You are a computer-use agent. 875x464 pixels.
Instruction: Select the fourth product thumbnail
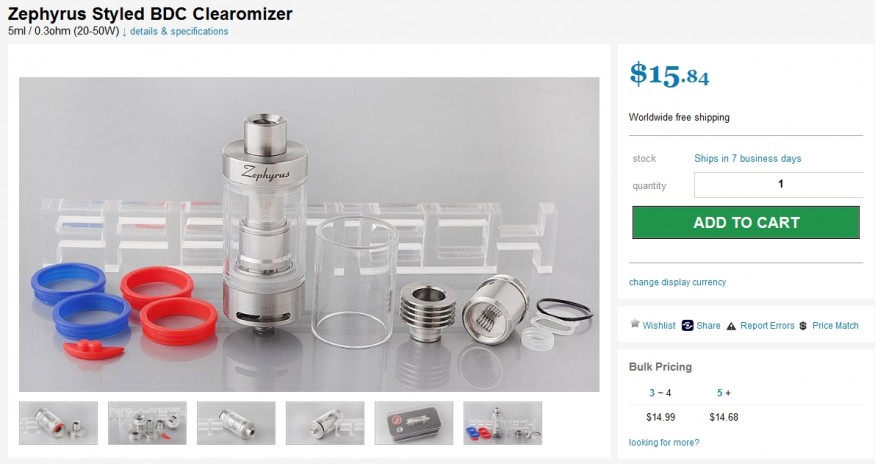coord(325,423)
